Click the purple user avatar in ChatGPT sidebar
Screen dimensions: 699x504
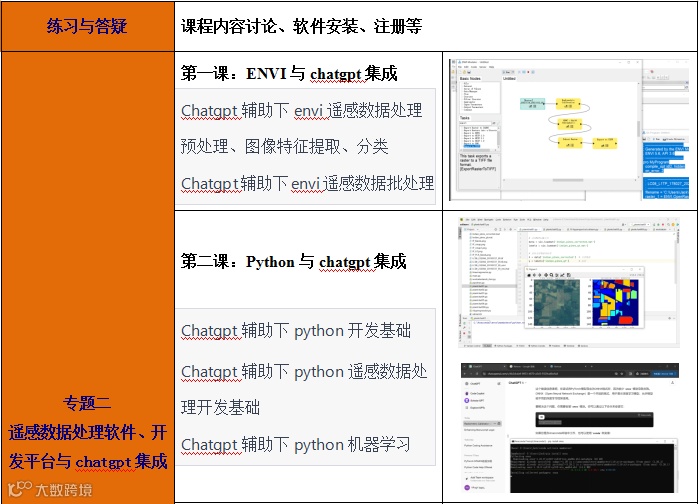[467, 488]
